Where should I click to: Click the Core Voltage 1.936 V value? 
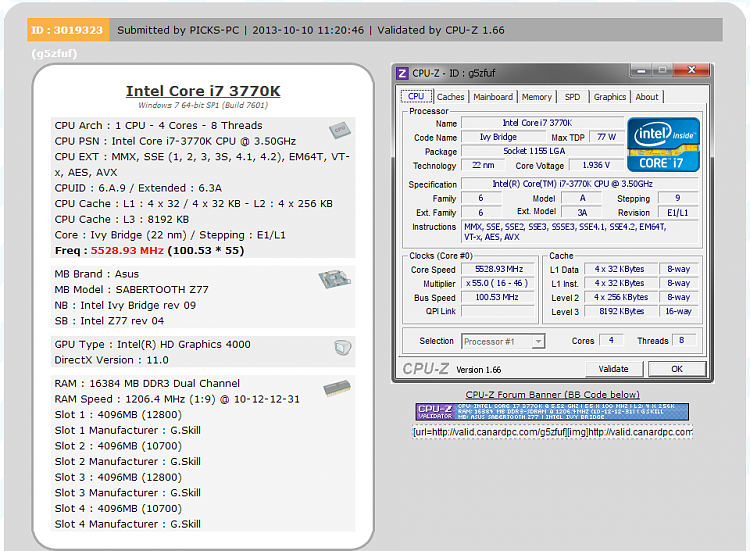[596, 165]
